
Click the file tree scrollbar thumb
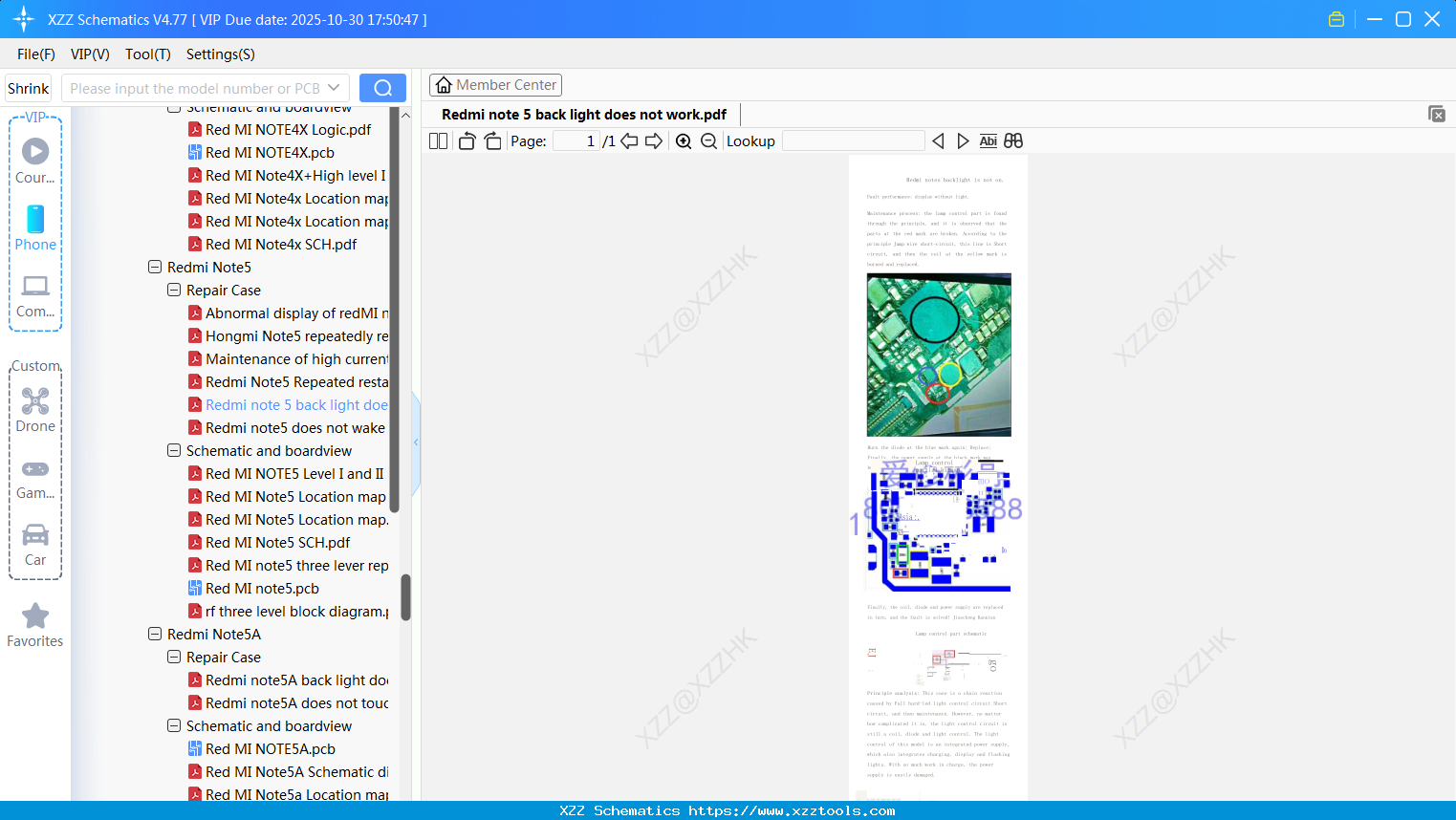(405, 597)
